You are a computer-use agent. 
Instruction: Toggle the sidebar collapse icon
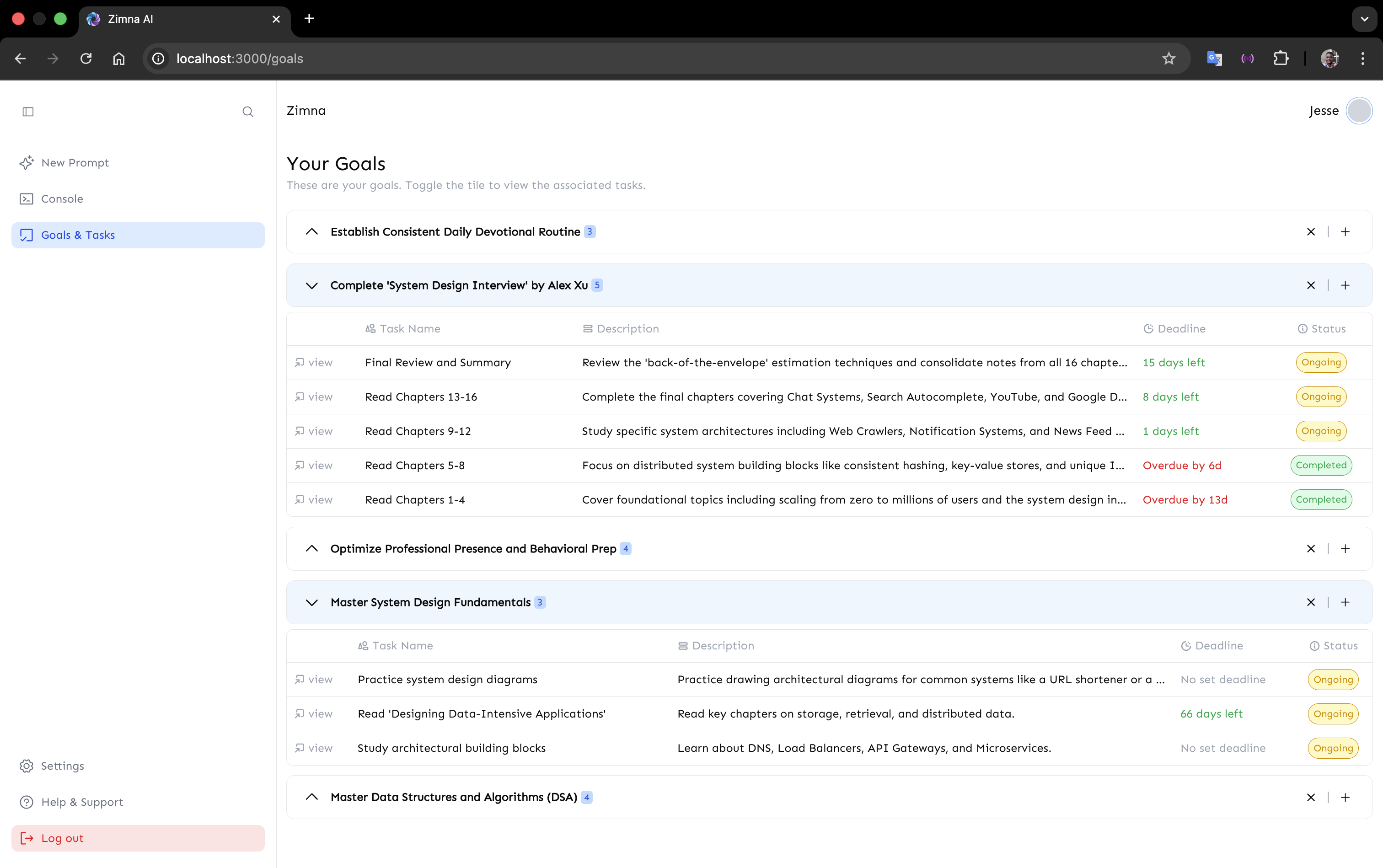28,112
